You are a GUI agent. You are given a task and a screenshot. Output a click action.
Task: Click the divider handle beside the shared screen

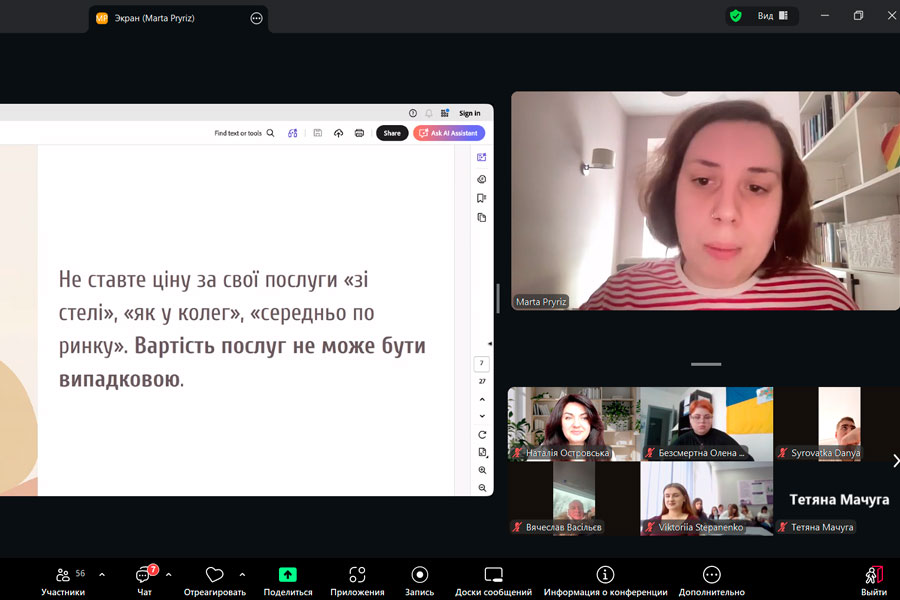[x=498, y=299]
